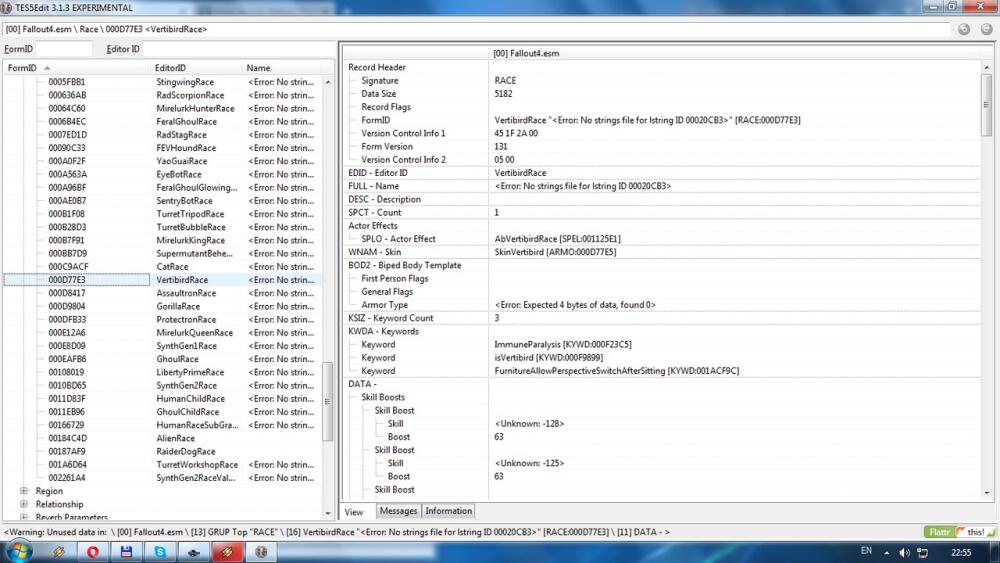Screen dimensions: 1000x563
Task: Click the ImmuneParalysis keyword value
Action: pos(562,344)
